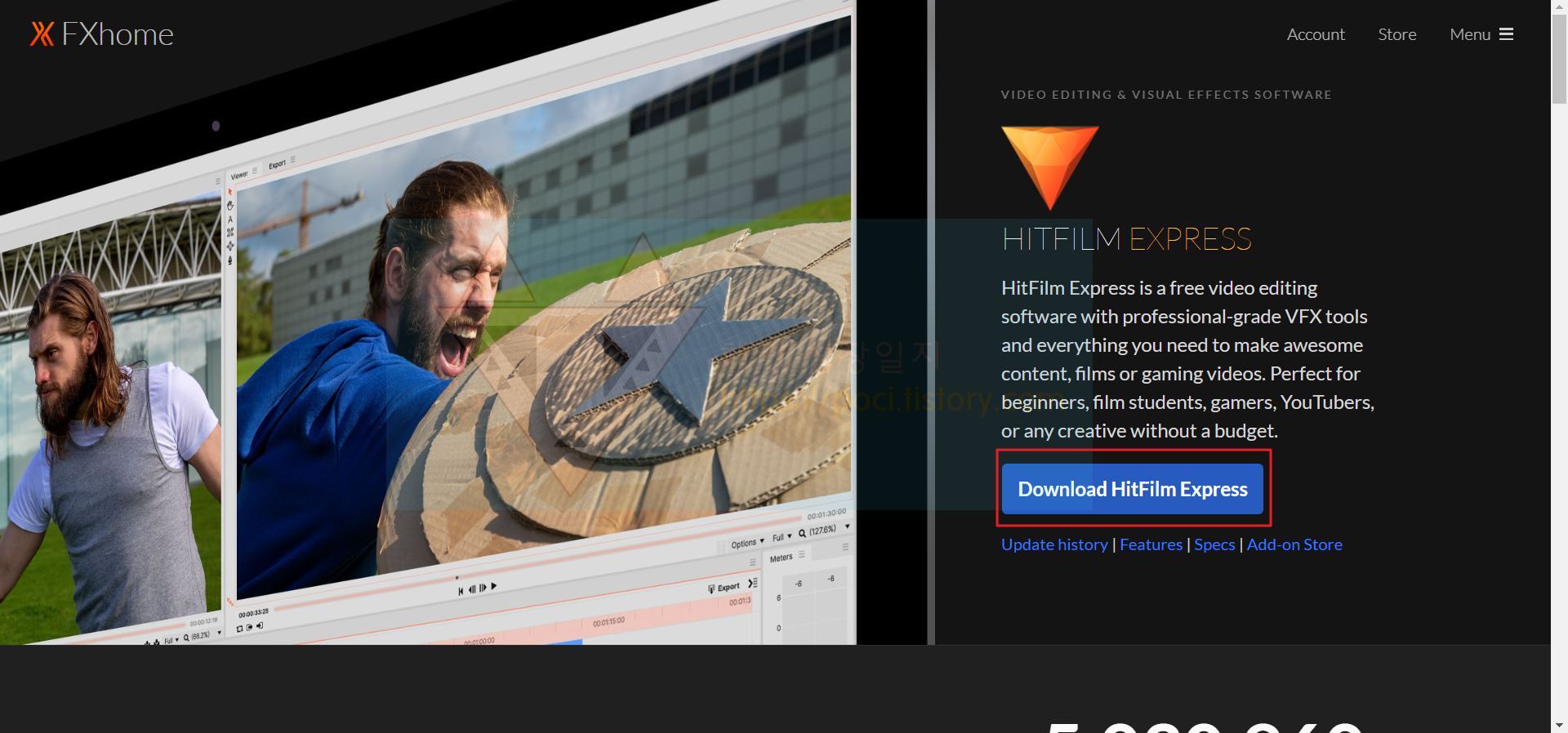Open the Account page
Viewport: 1568px width, 733px height.
(1316, 34)
